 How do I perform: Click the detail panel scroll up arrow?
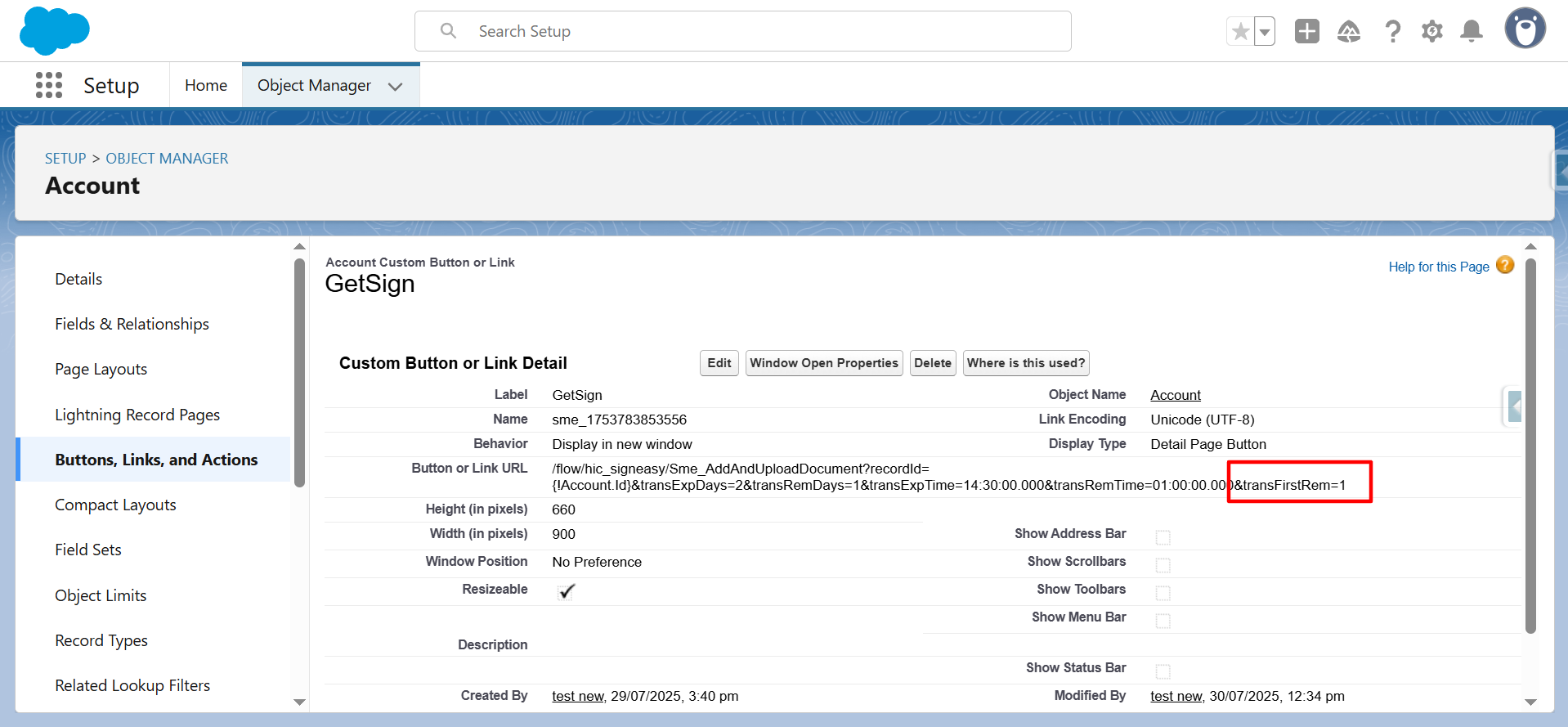click(x=1530, y=246)
